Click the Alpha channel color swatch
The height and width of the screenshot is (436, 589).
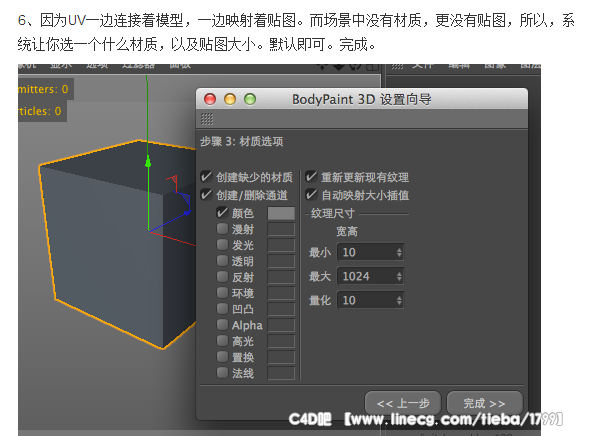[281, 325]
